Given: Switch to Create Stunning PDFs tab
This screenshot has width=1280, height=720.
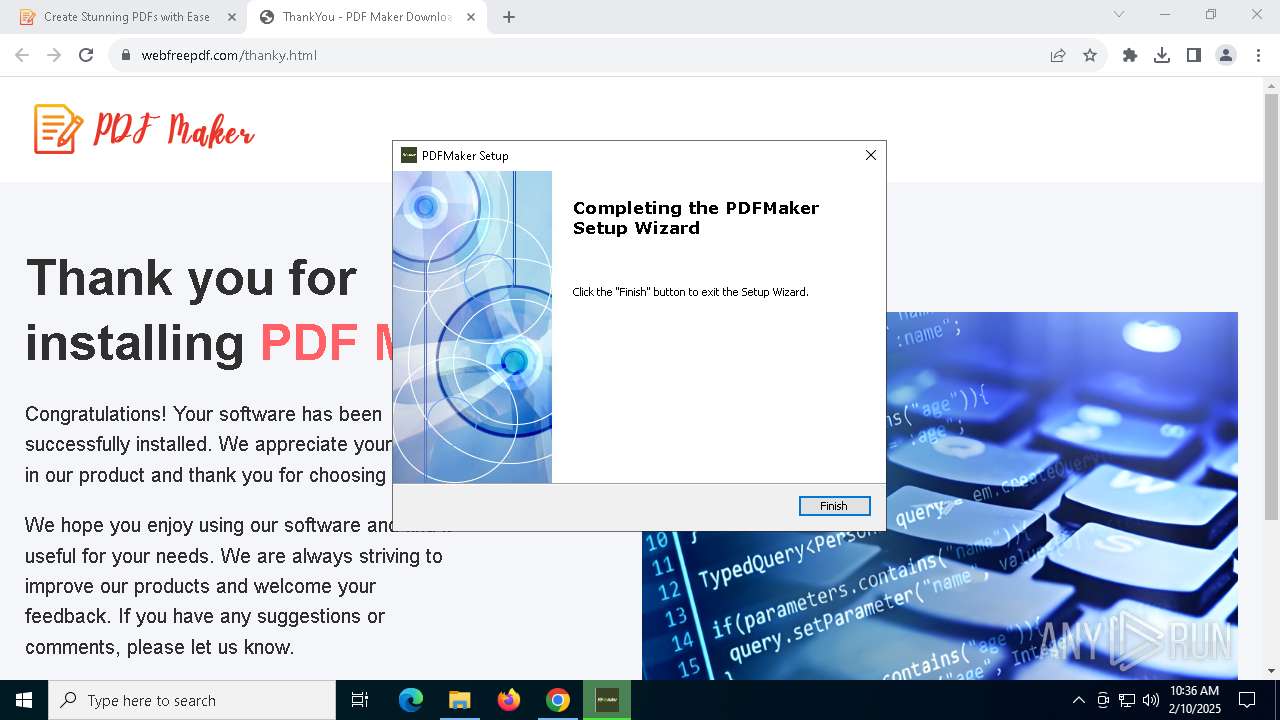Looking at the screenshot, I should point(126,17).
